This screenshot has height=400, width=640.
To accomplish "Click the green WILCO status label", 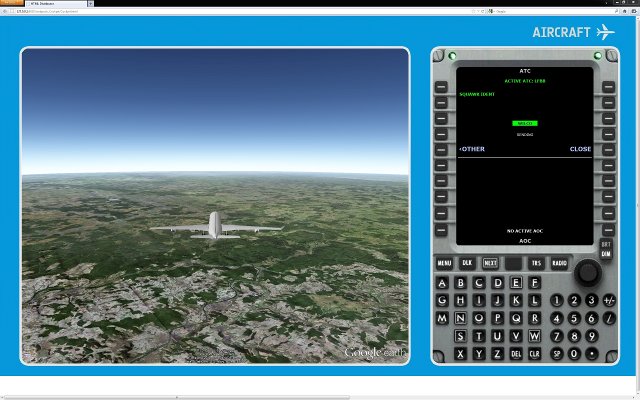I will [x=525, y=123].
